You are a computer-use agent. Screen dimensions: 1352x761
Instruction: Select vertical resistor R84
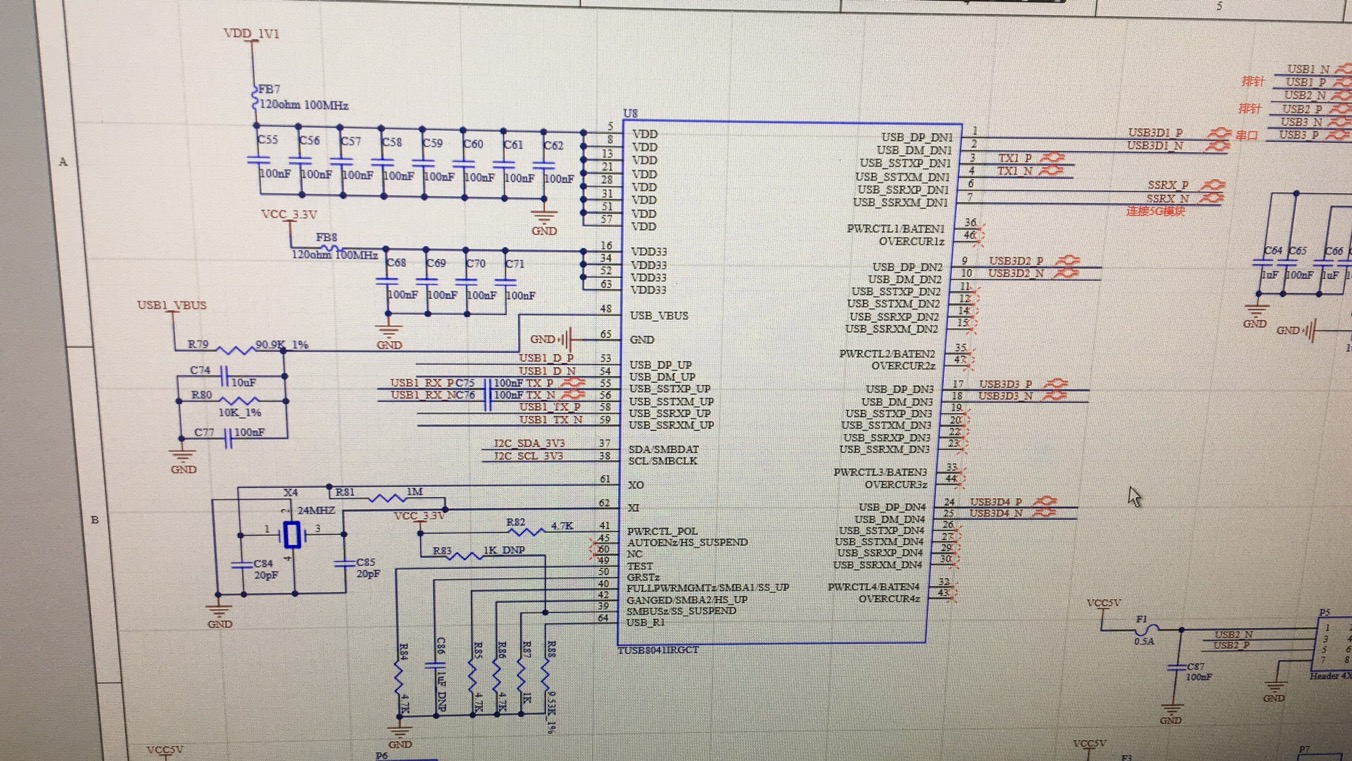point(401,679)
